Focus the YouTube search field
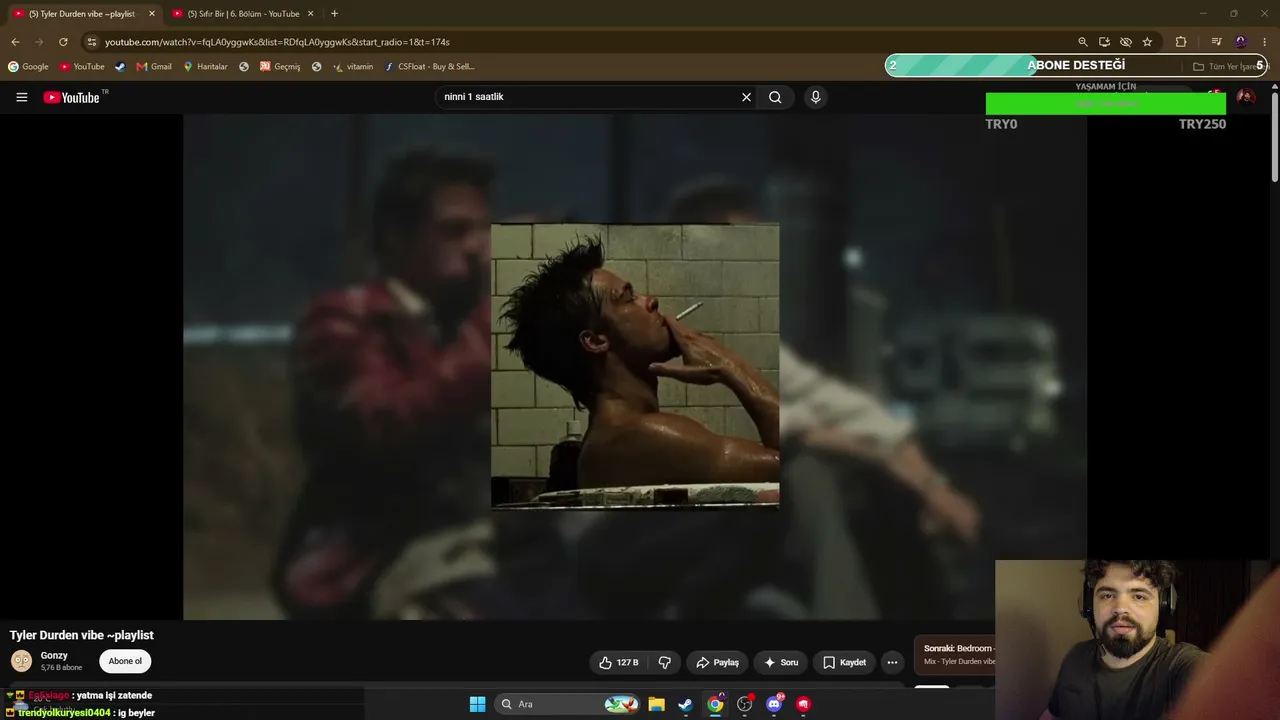This screenshot has width=1280, height=720. pos(590,97)
